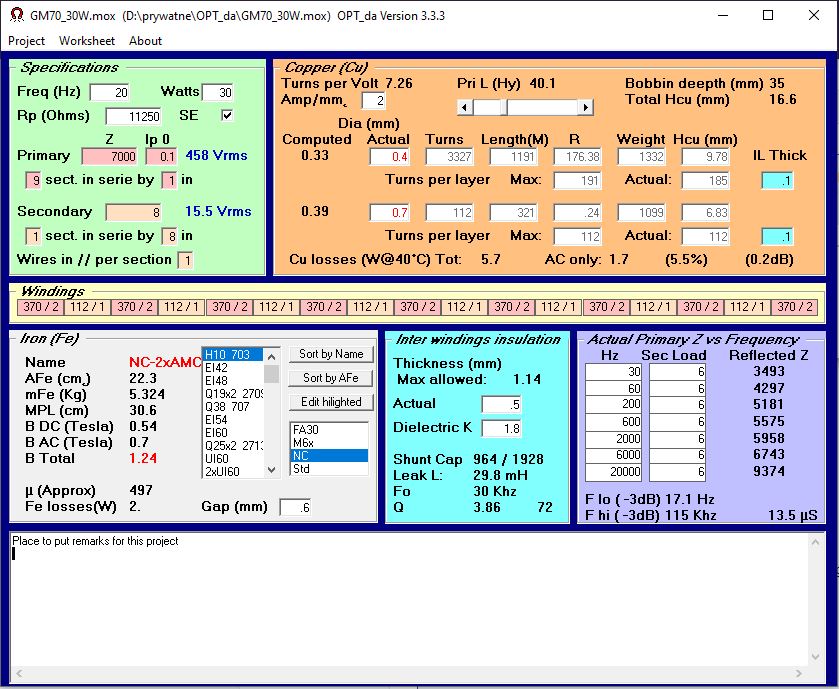Click right arrow of Pri L slider
The width and height of the screenshot is (839, 689).
[x=586, y=108]
